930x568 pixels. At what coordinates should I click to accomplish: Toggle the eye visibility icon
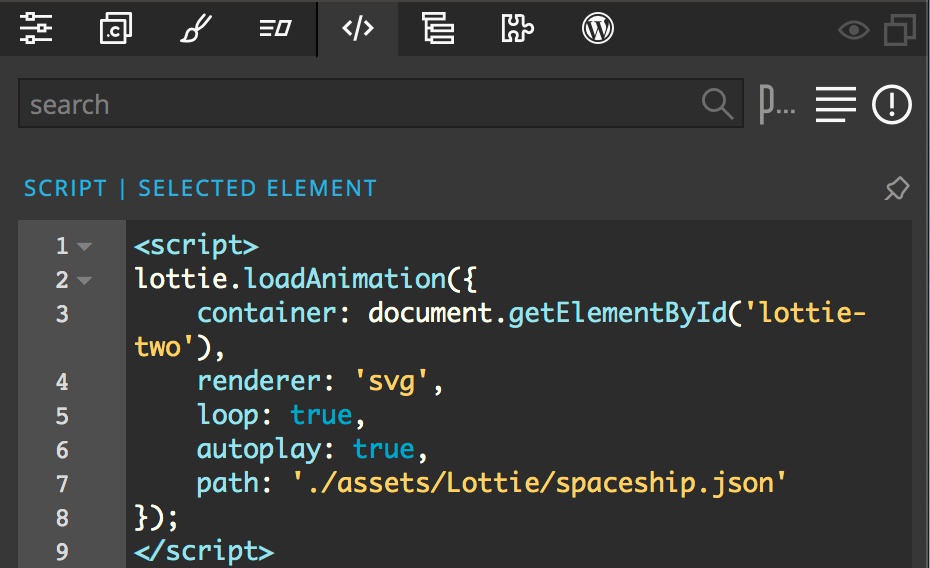853,30
